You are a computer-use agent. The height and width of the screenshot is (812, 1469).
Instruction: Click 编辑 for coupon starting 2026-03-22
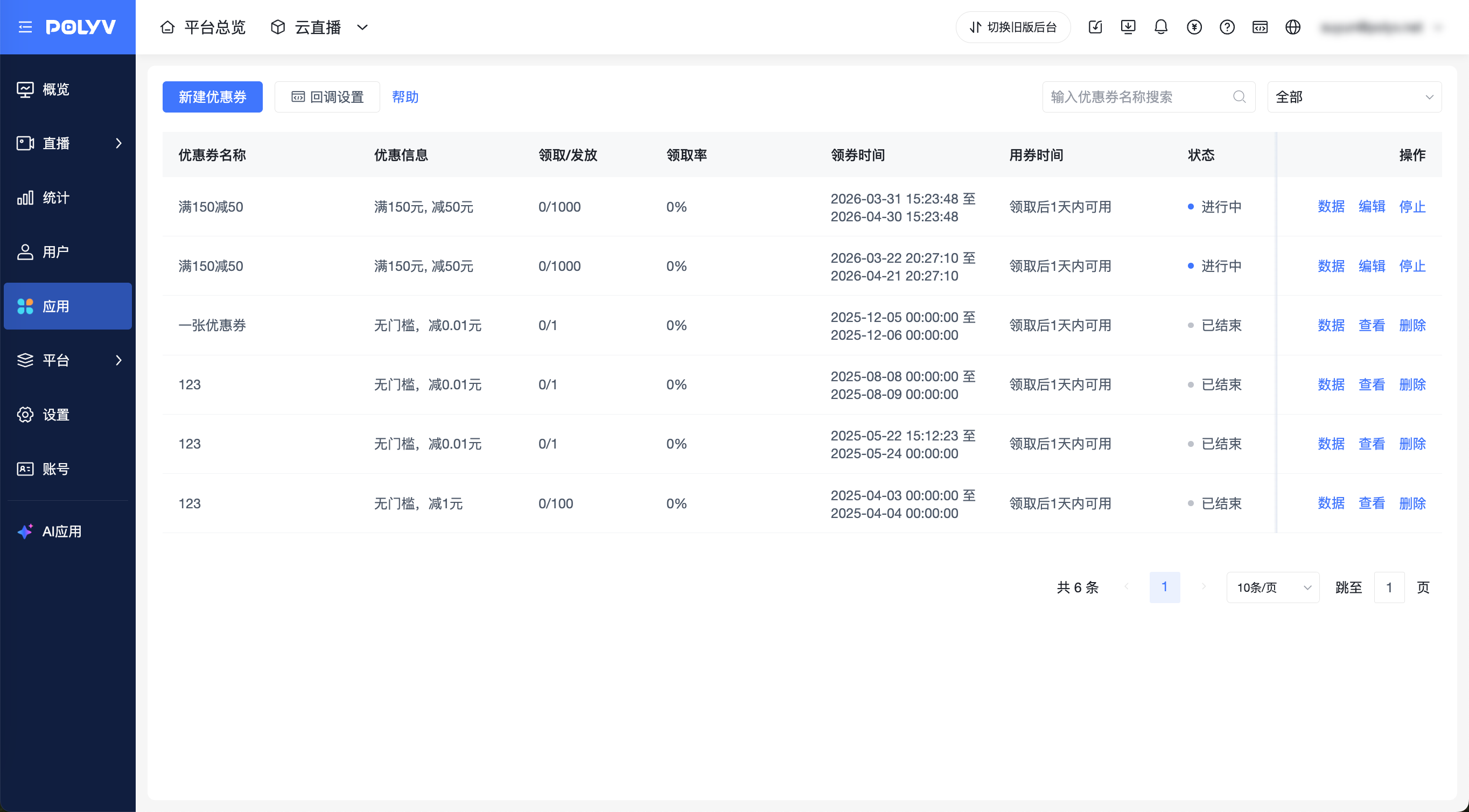[x=1372, y=265]
